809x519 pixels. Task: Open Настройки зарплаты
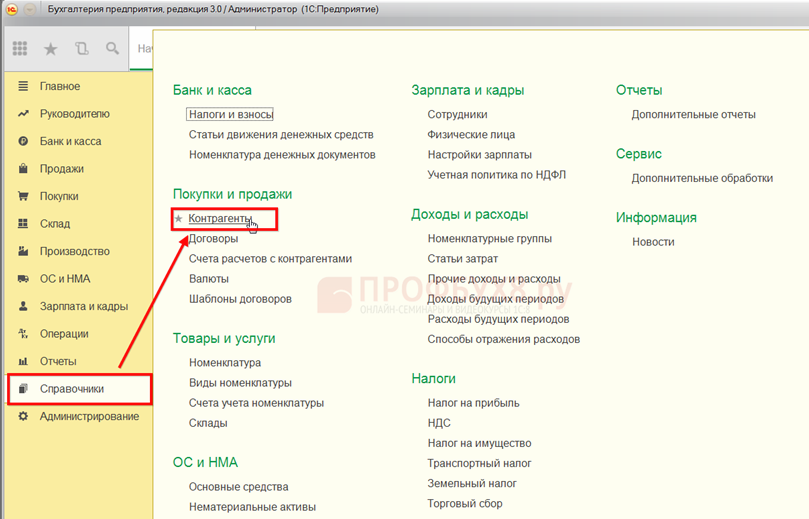tap(479, 155)
